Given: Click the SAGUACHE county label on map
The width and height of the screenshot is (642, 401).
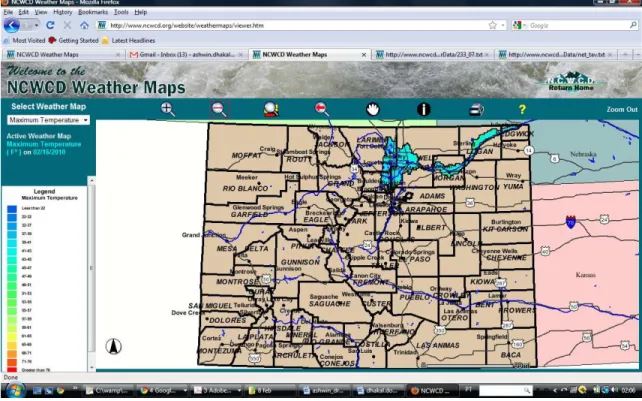Looking at the screenshot, I should [330, 304].
